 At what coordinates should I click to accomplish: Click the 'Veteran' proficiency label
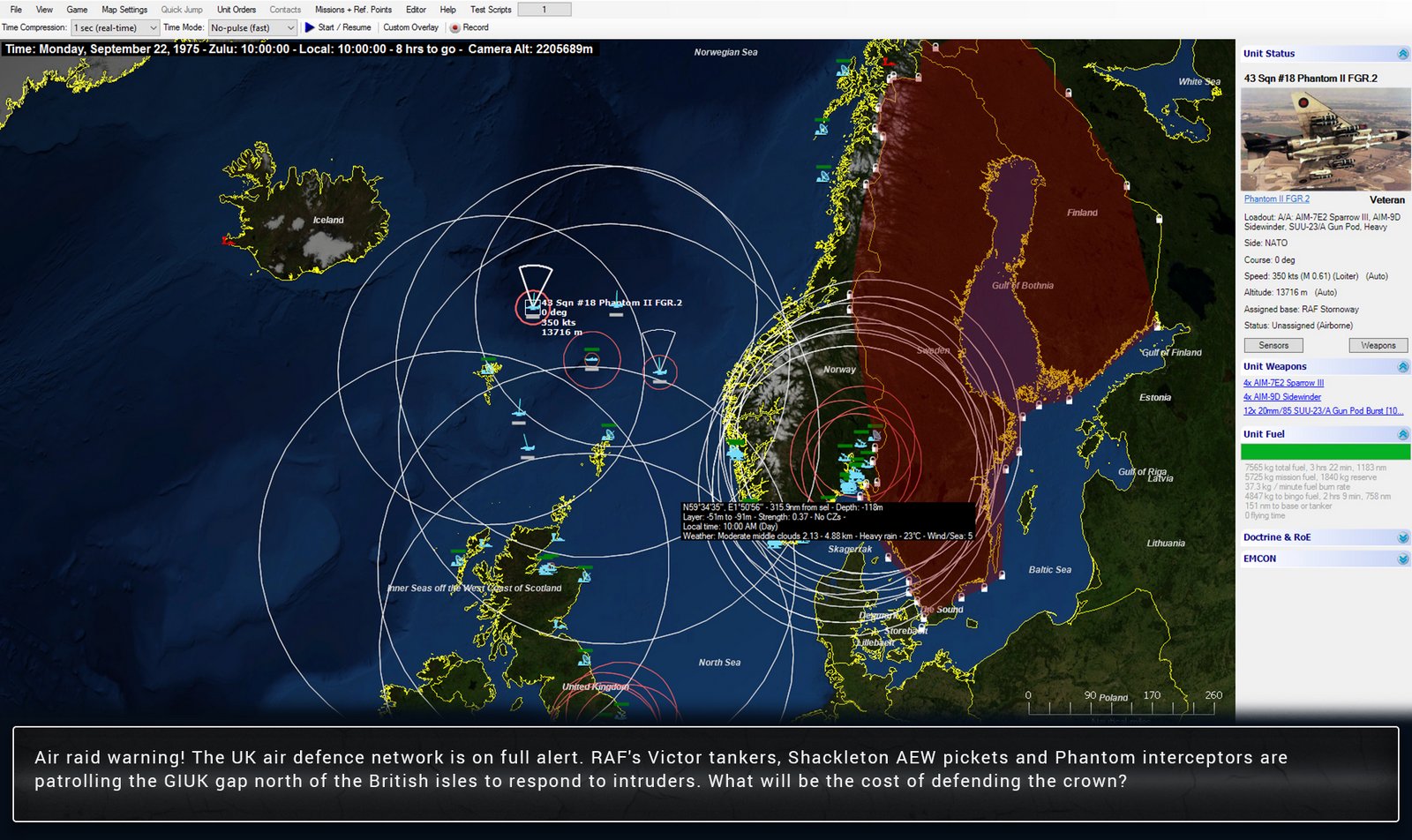tap(1387, 200)
